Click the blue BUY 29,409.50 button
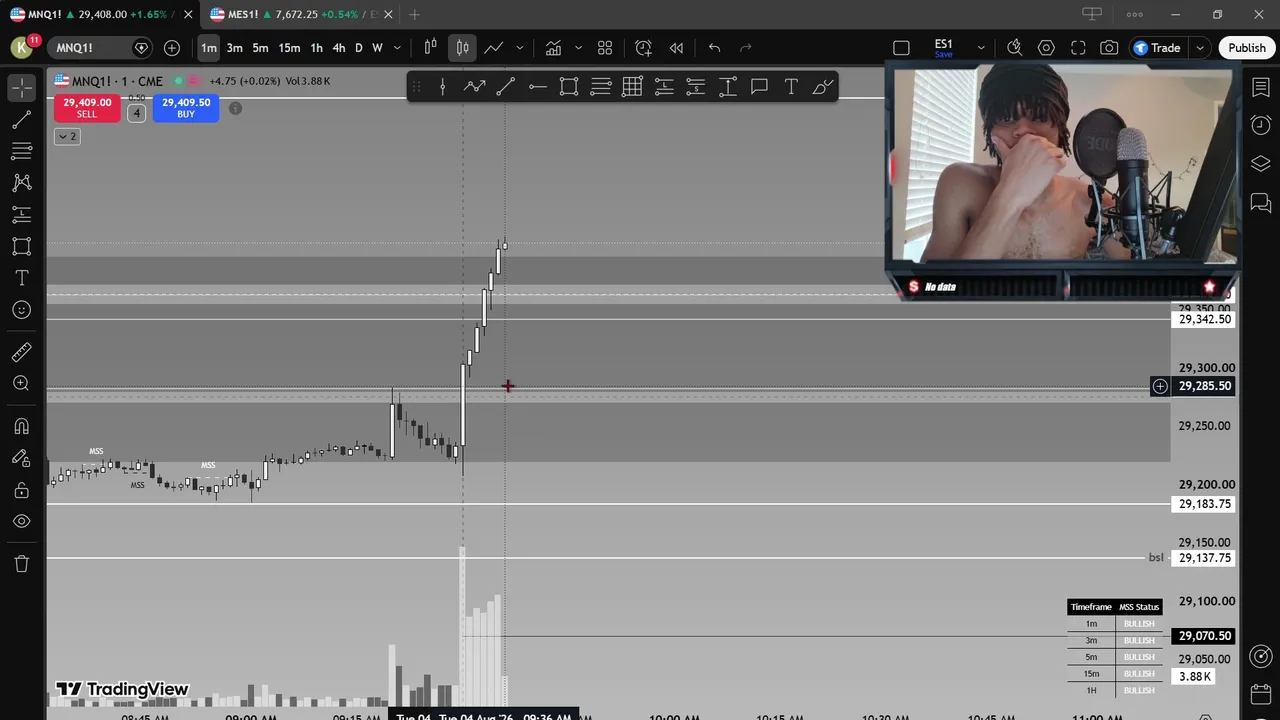 pyautogui.click(x=186, y=108)
